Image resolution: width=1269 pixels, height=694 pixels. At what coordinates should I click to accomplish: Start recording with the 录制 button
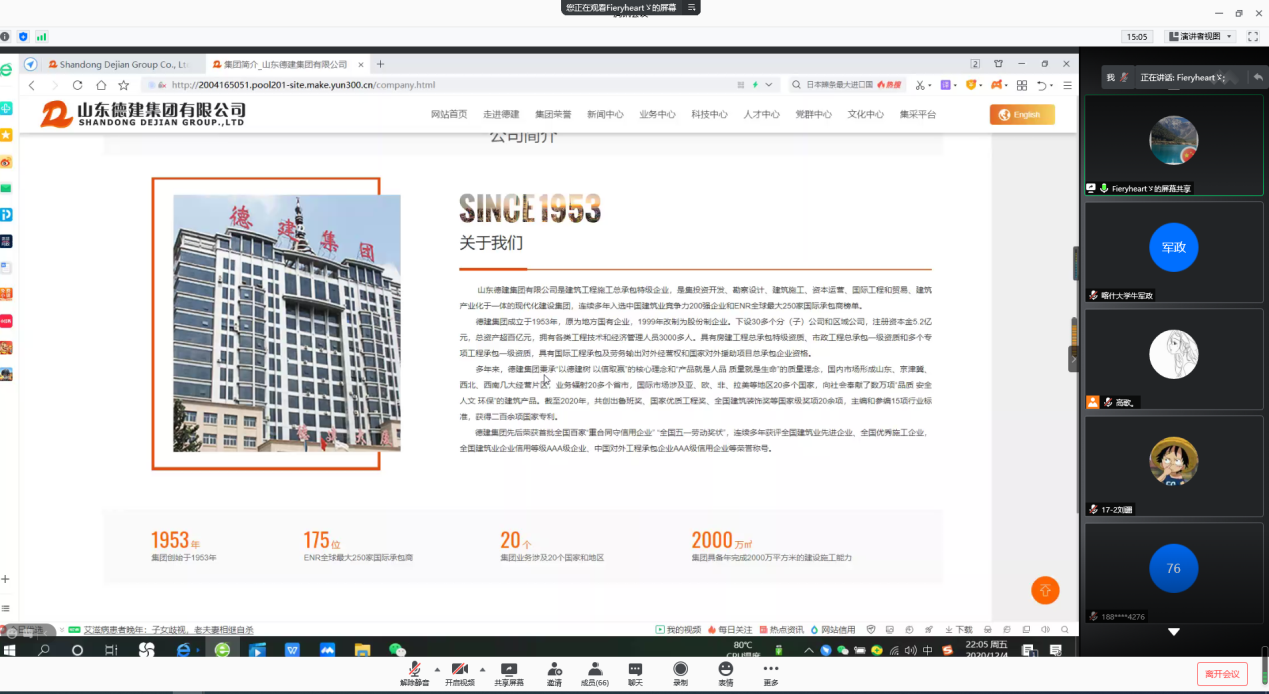coord(680,673)
